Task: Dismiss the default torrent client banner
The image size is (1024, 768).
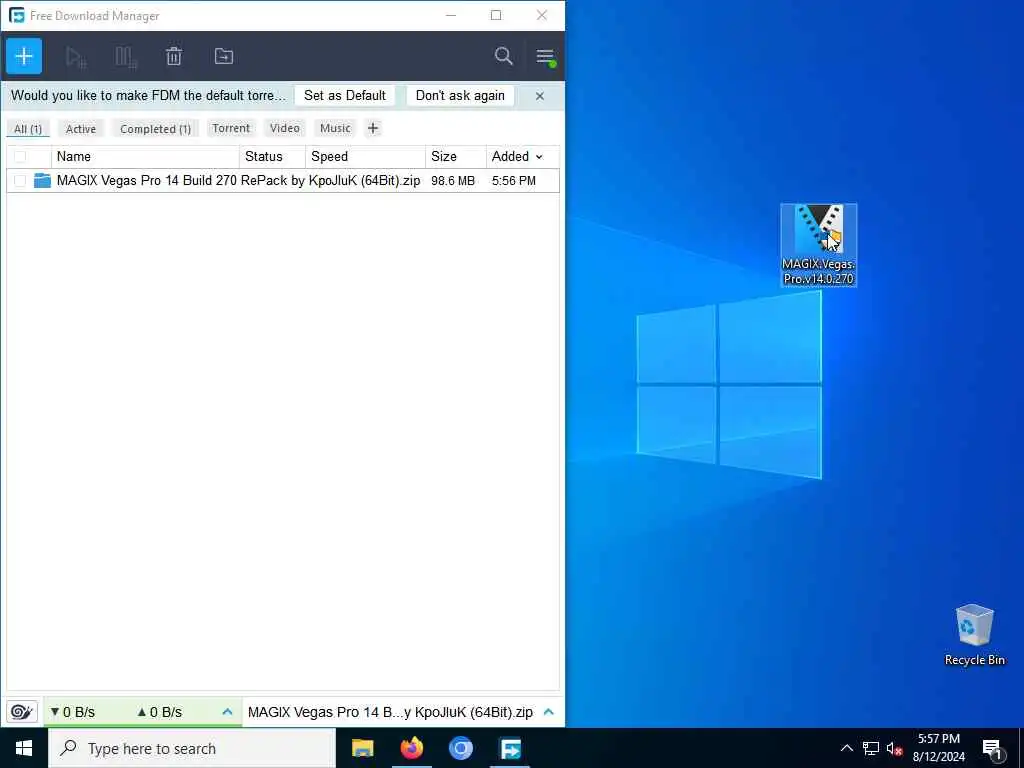Action: click(539, 96)
